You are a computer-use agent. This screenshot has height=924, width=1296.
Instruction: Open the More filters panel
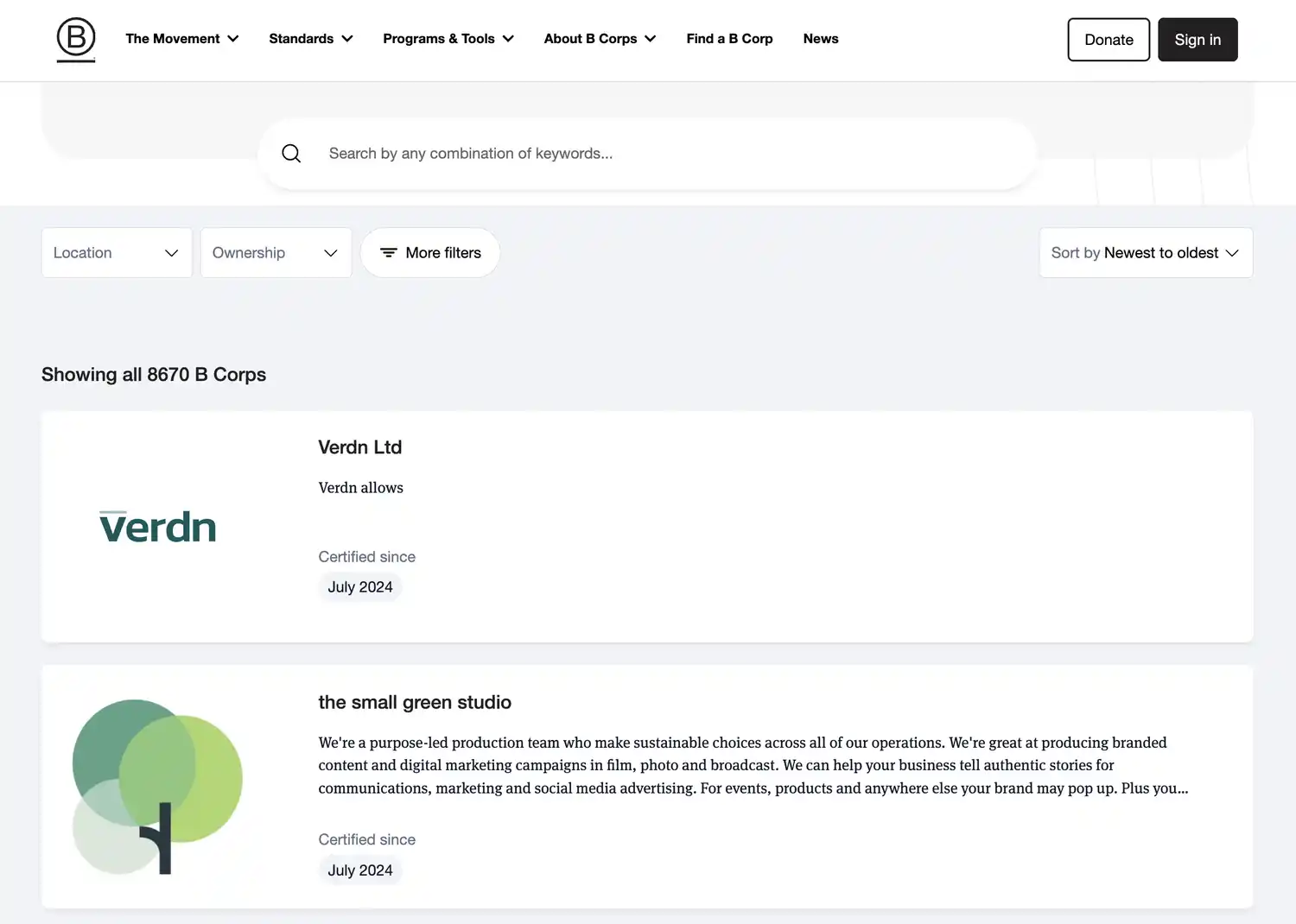[430, 253]
